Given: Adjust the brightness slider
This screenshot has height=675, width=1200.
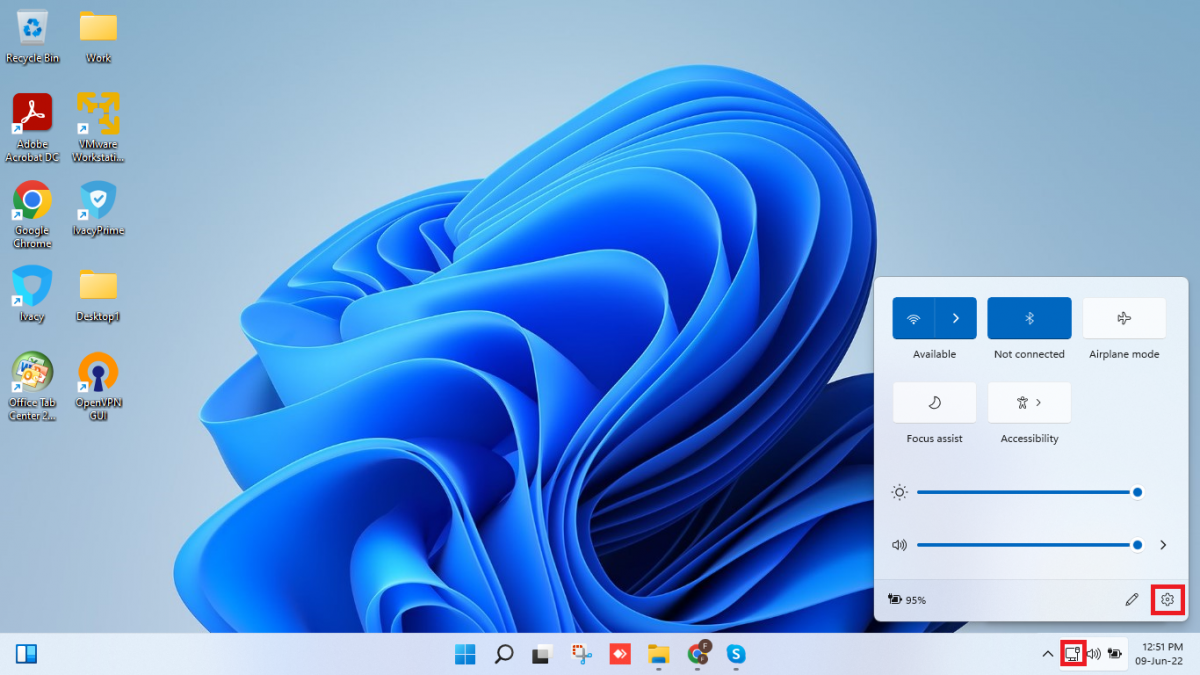Looking at the screenshot, I should tap(1029, 492).
